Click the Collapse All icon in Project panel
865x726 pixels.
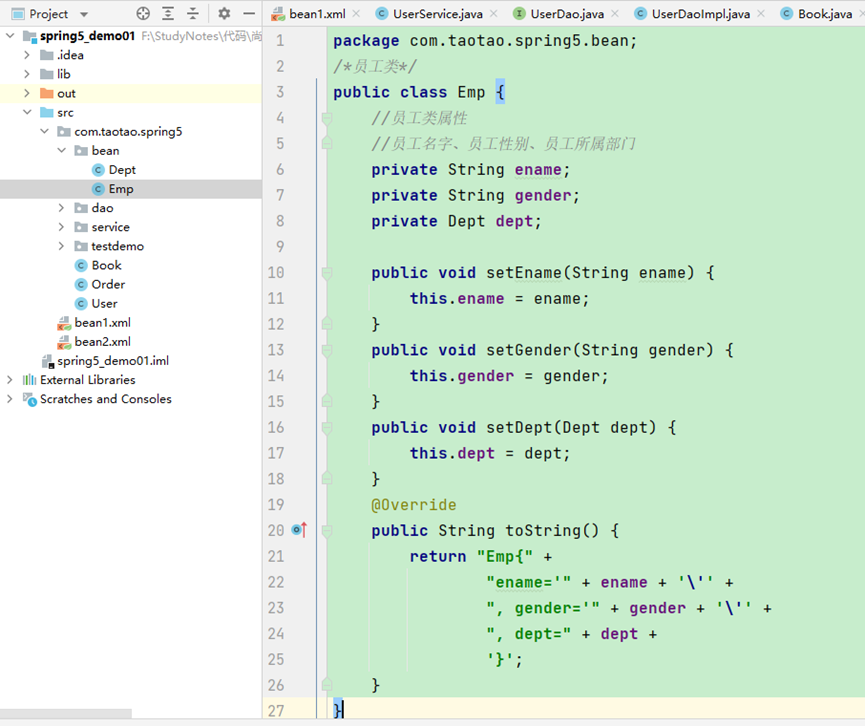coord(193,14)
